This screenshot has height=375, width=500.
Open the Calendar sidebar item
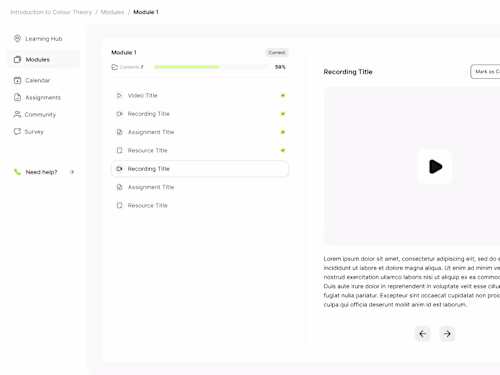coord(32,80)
